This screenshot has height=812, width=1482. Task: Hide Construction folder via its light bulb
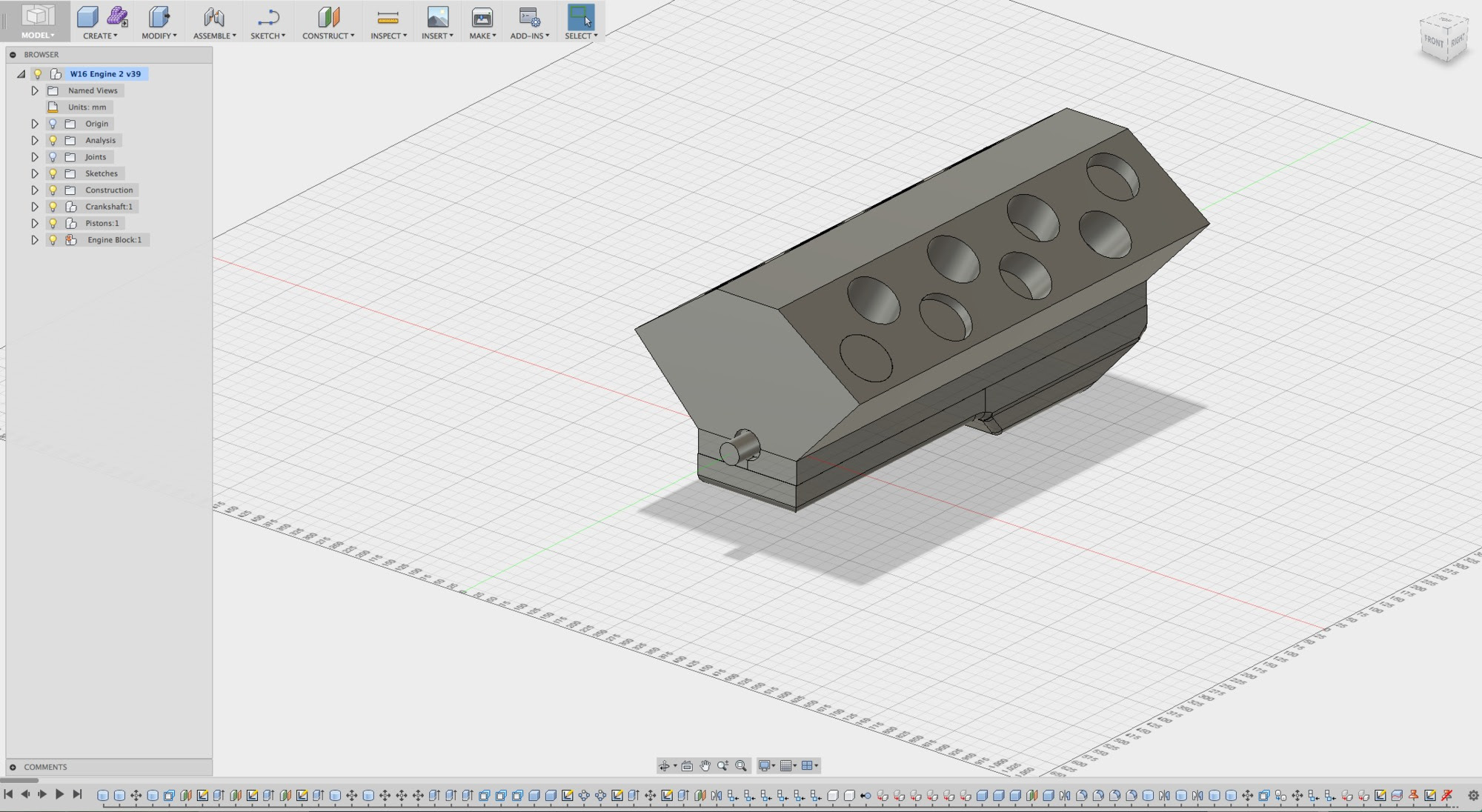click(x=53, y=190)
